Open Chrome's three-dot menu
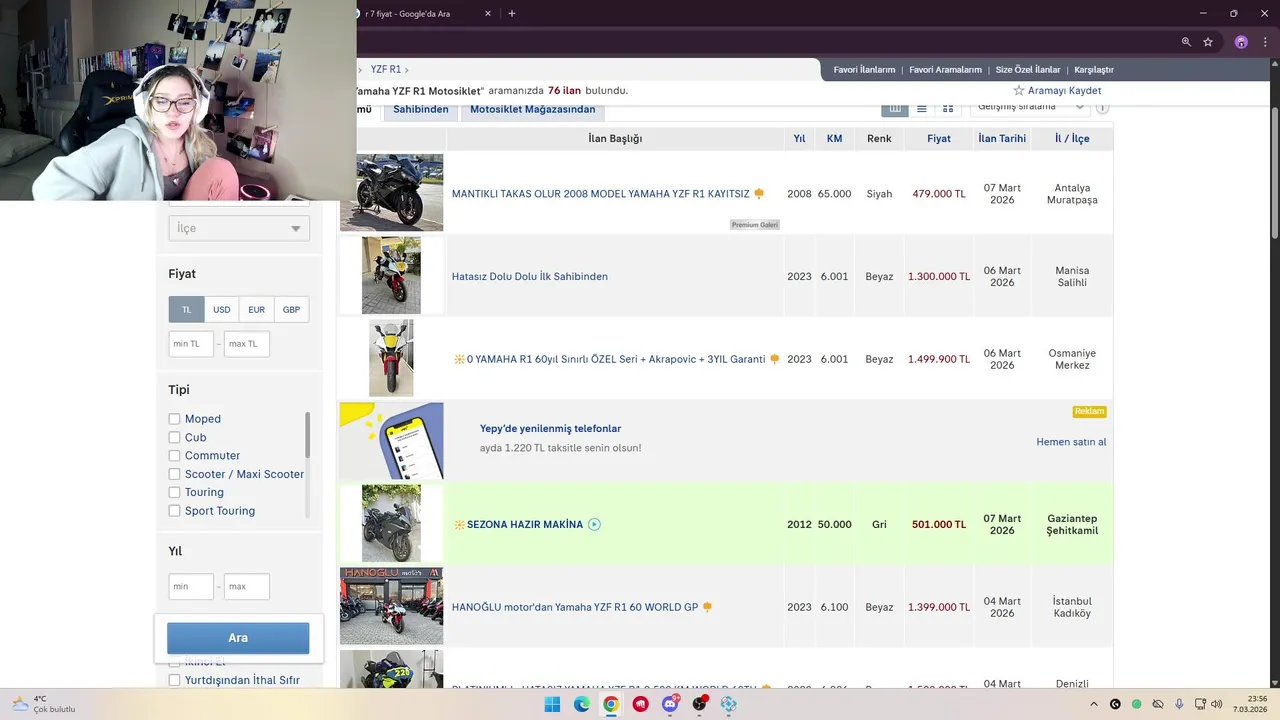This screenshot has width=1280, height=720. click(x=1265, y=42)
